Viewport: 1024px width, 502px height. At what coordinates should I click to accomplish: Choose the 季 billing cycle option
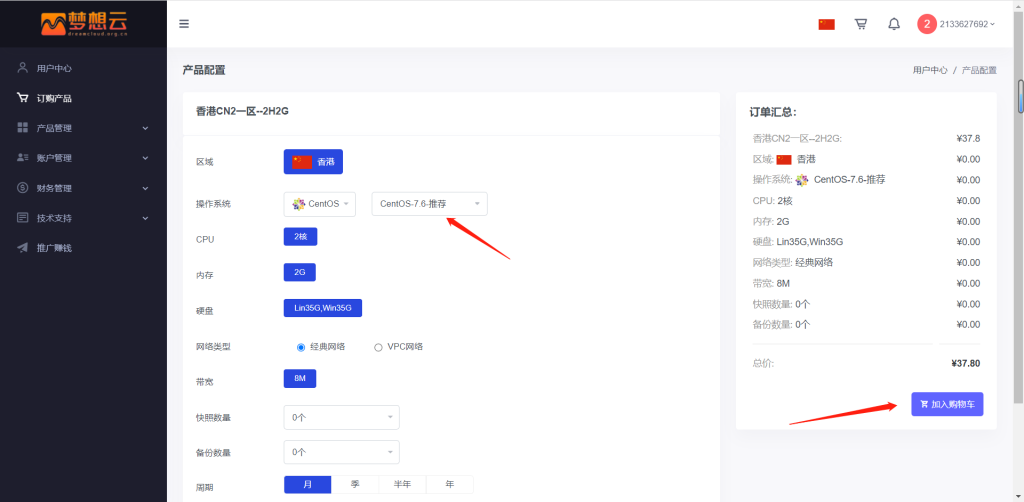[355, 484]
